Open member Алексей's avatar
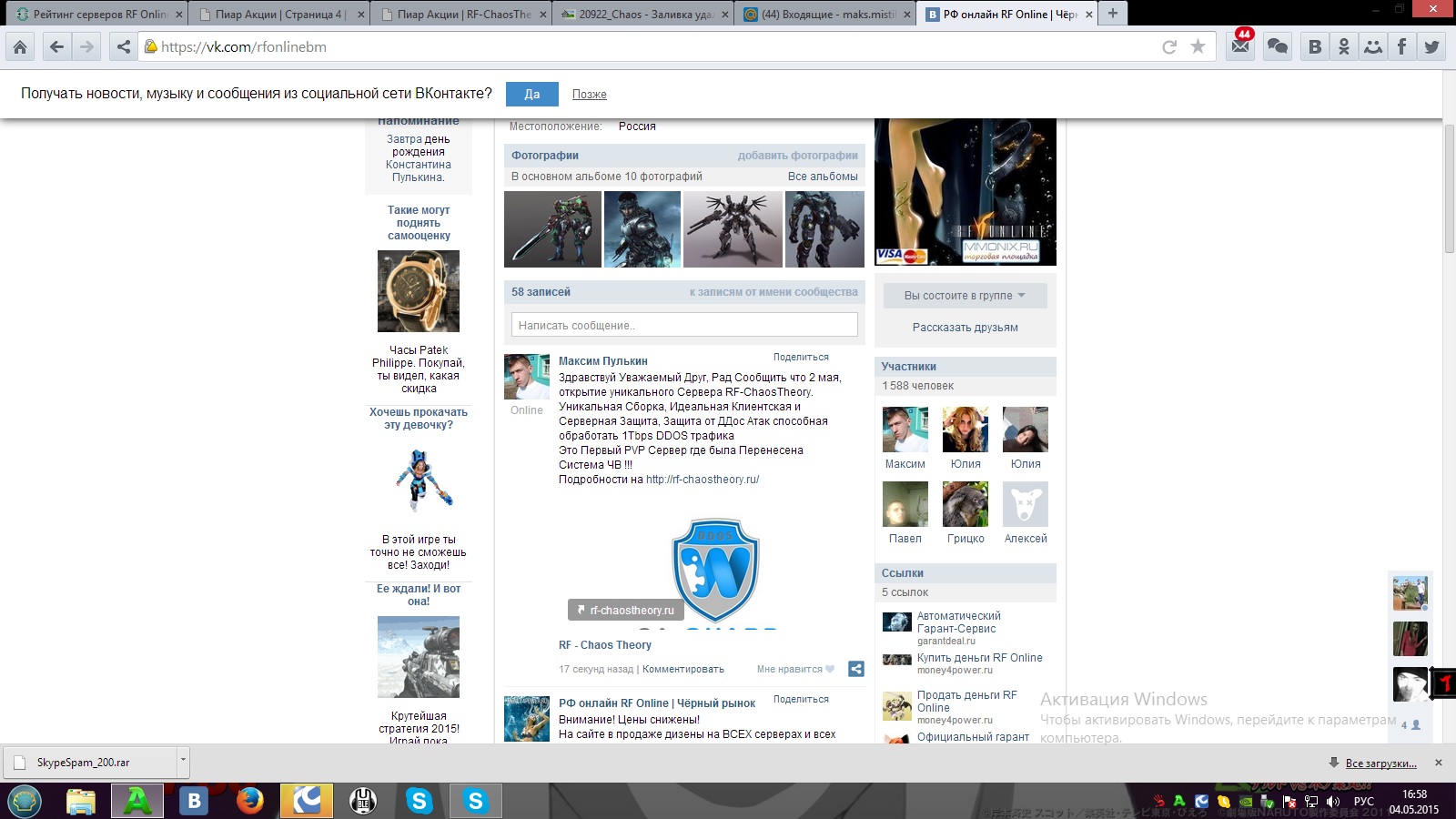 point(1026,504)
